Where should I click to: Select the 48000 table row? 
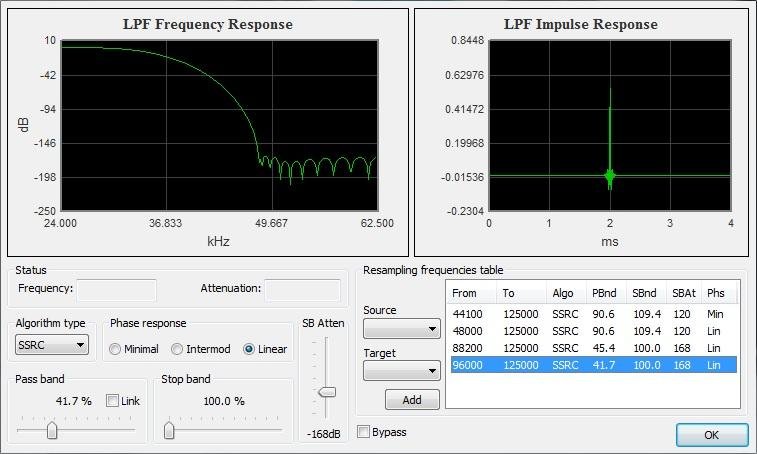tap(592, 331)
